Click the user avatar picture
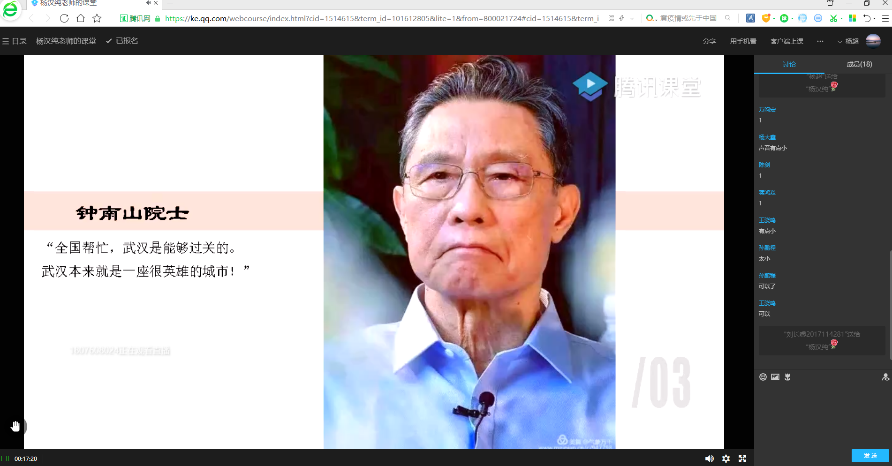This screenshot has width=892, height=466. tap(873, 41)
